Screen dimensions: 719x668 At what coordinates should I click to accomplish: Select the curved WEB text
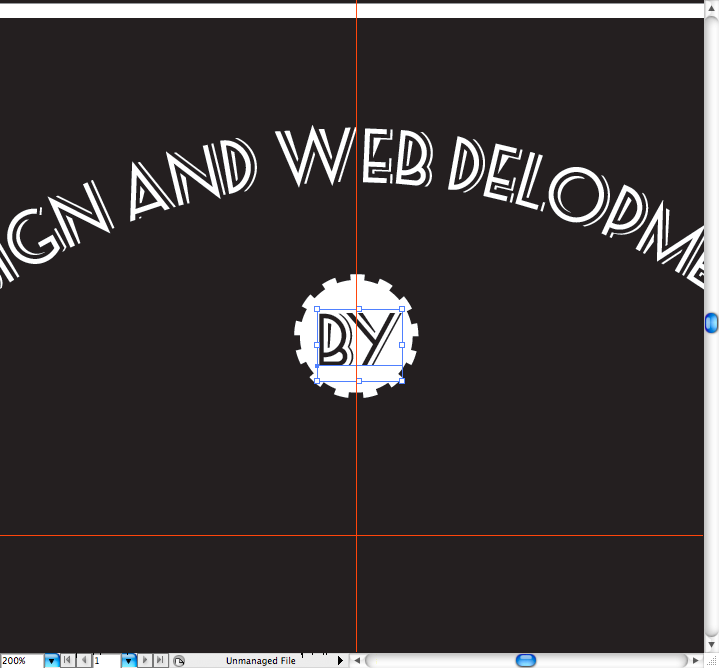tap(354, 157)
